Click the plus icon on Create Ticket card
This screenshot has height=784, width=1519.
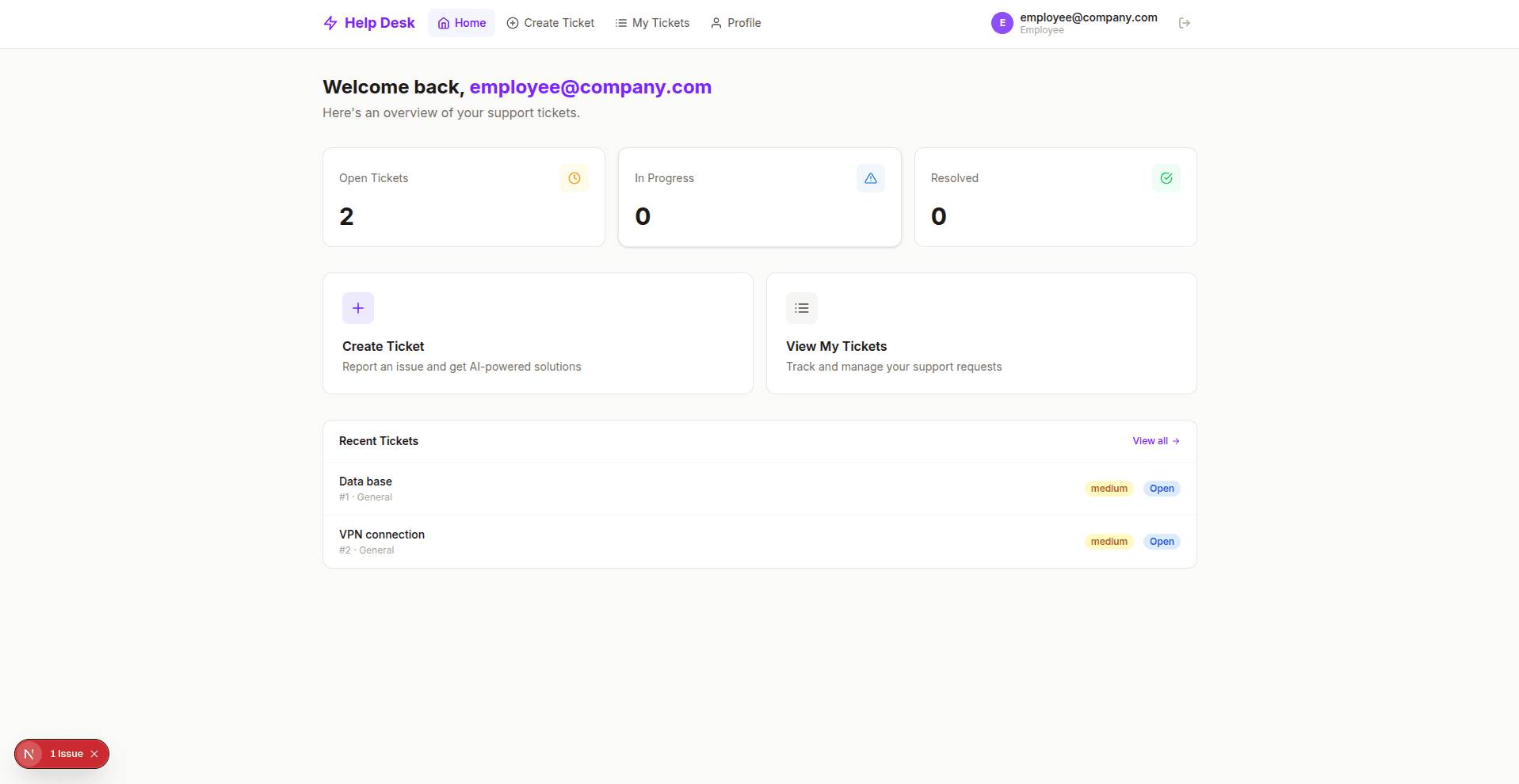[x=358, y=308]
